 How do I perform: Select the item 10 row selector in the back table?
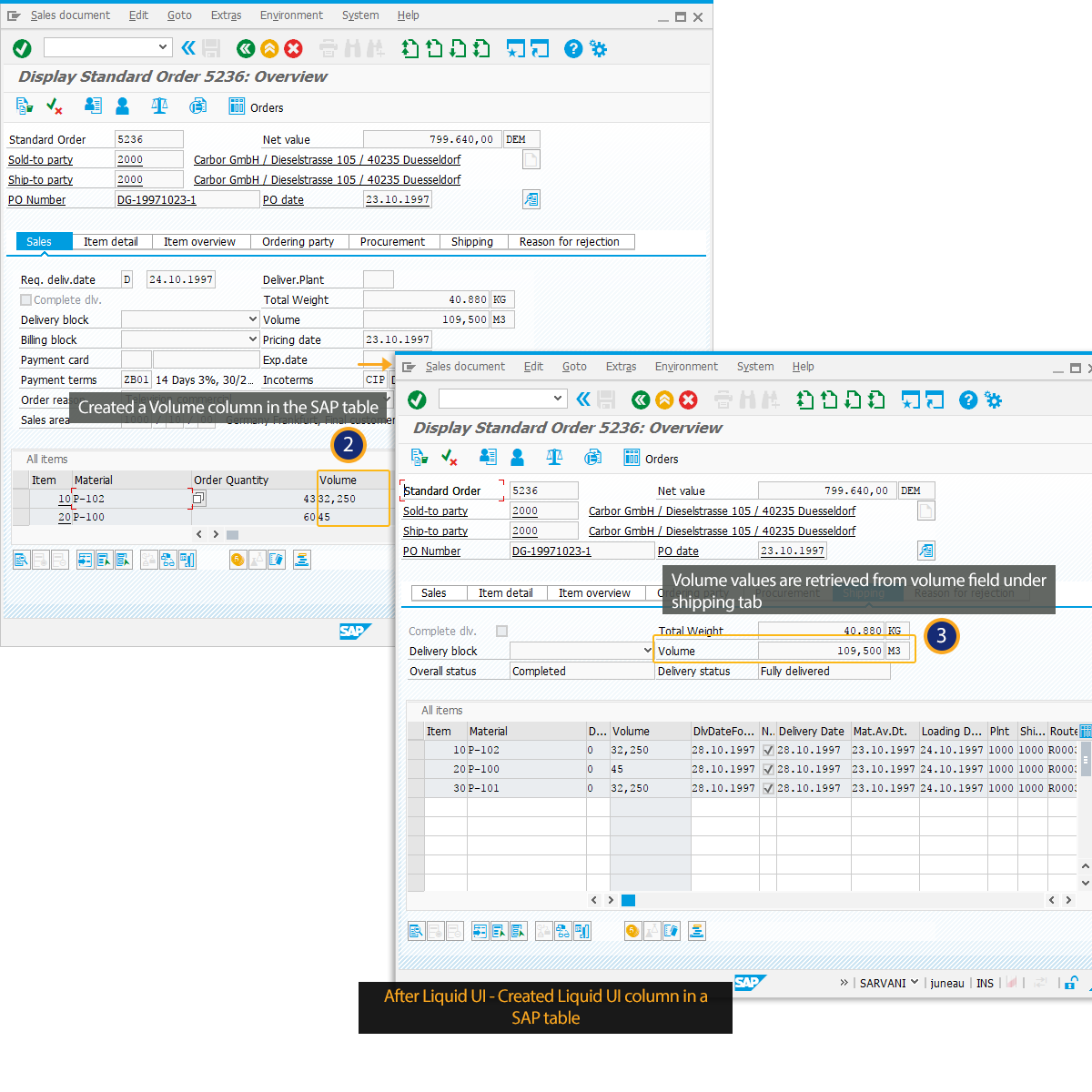pyautogui.click(x=21, y=499)
